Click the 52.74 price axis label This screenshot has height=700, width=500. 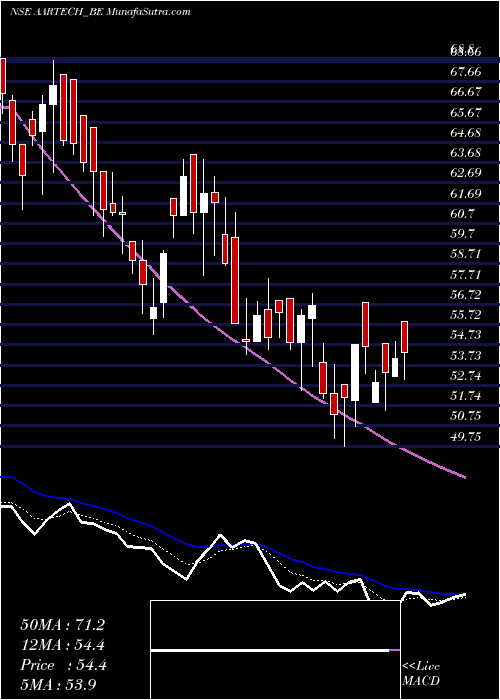(466, 375)
